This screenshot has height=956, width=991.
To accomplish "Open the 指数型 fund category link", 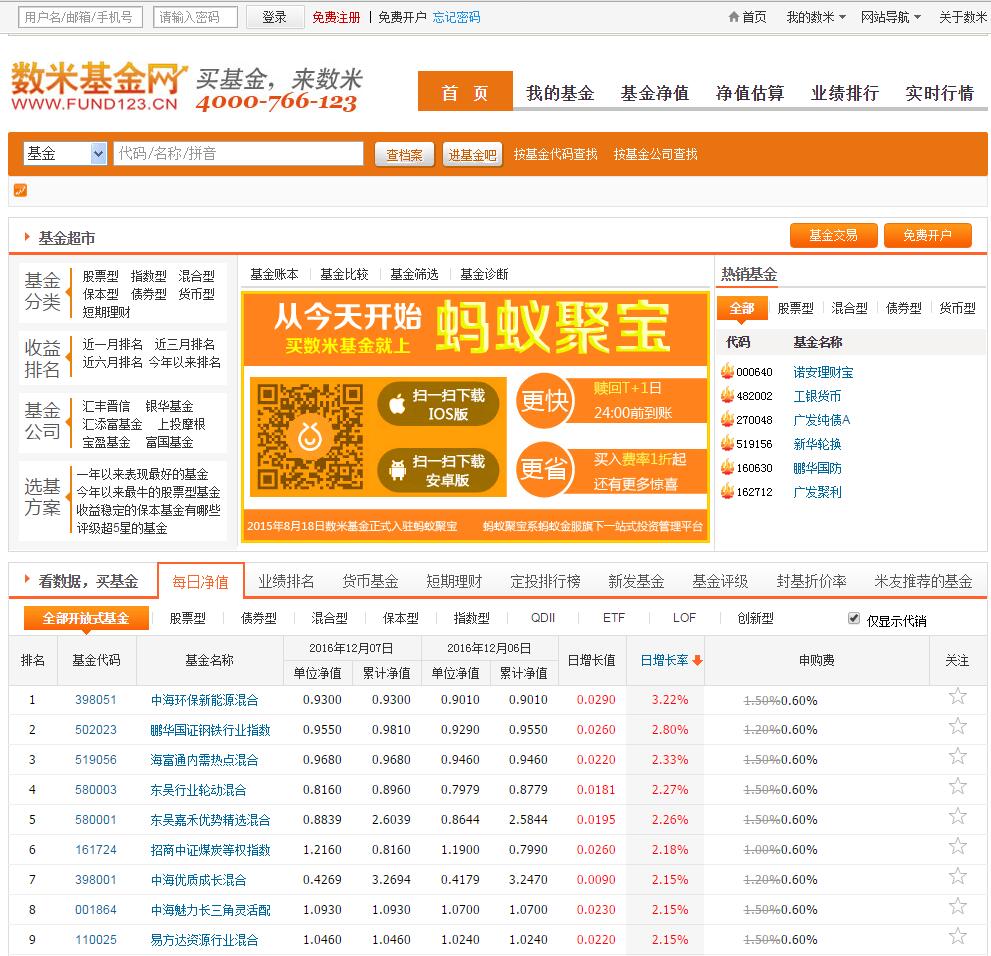I will pyautogui.click(x=149, y=276).
